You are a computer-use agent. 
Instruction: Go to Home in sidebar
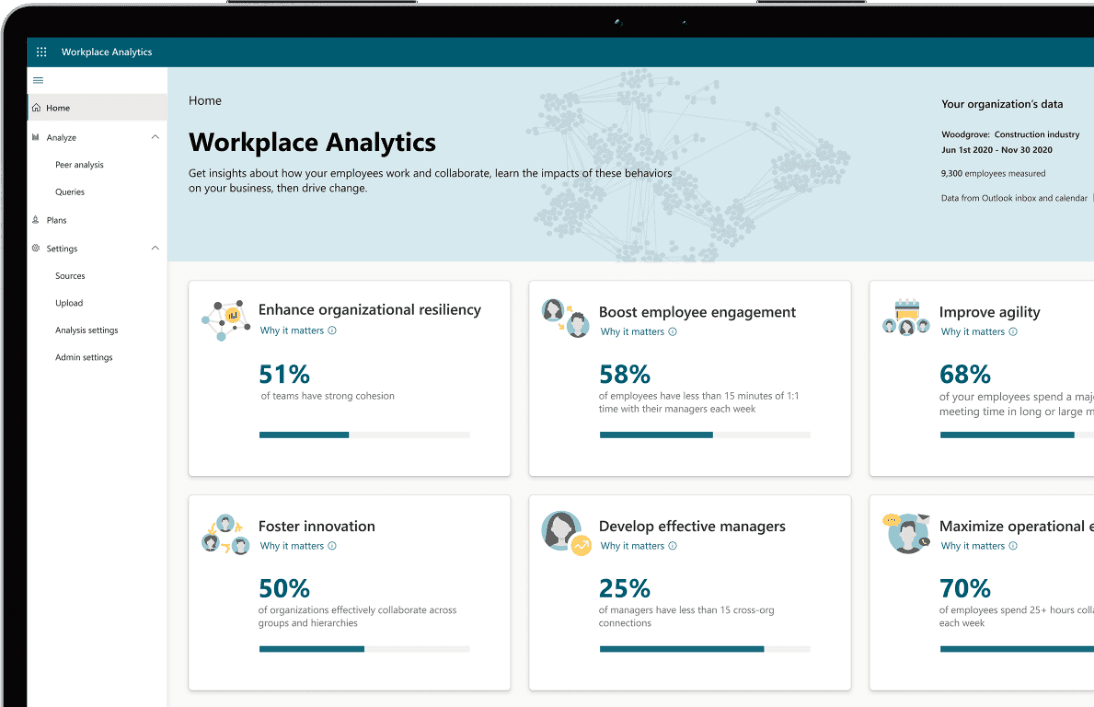tap(97, 107)
